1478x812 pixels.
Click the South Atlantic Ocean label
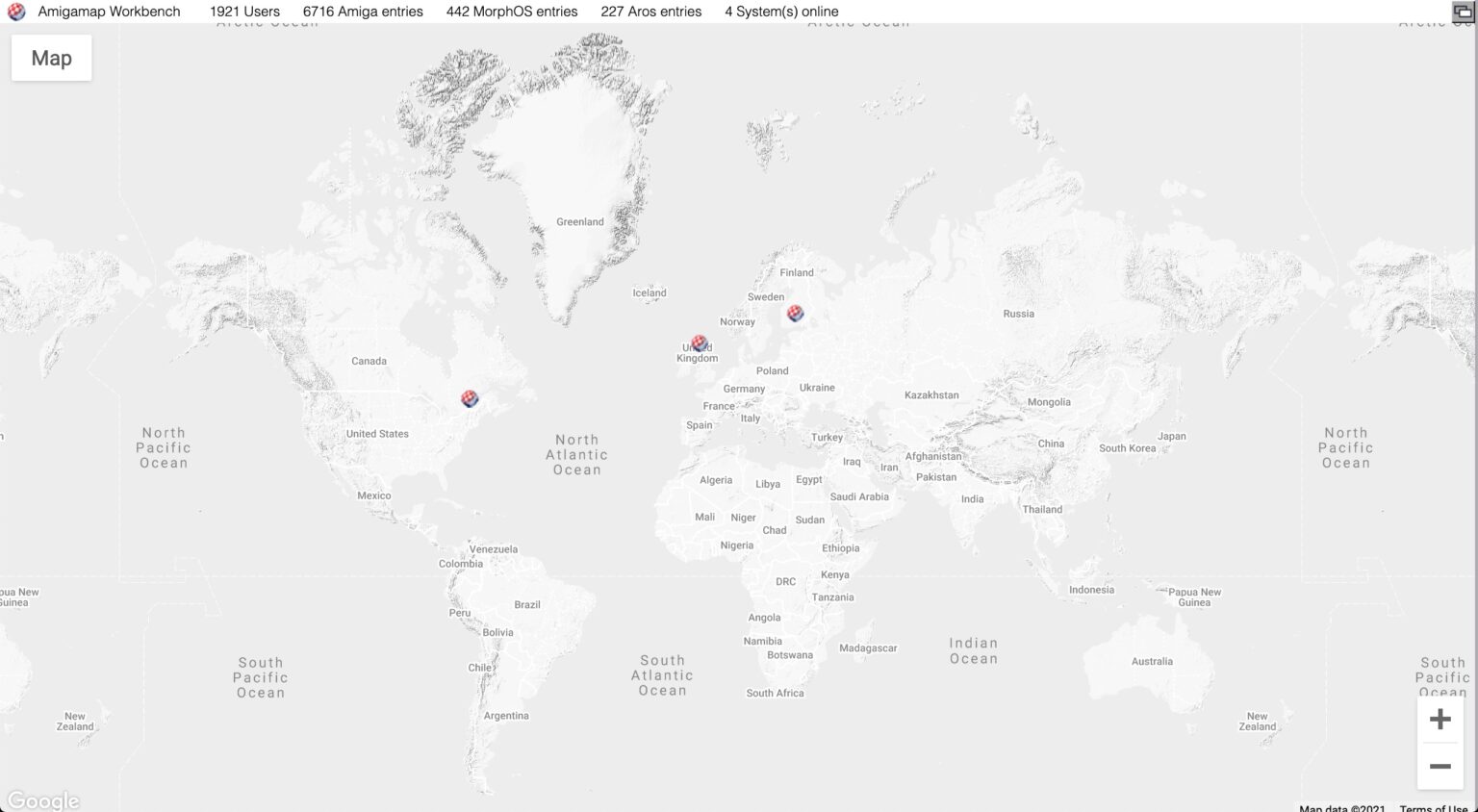(662, 675)
